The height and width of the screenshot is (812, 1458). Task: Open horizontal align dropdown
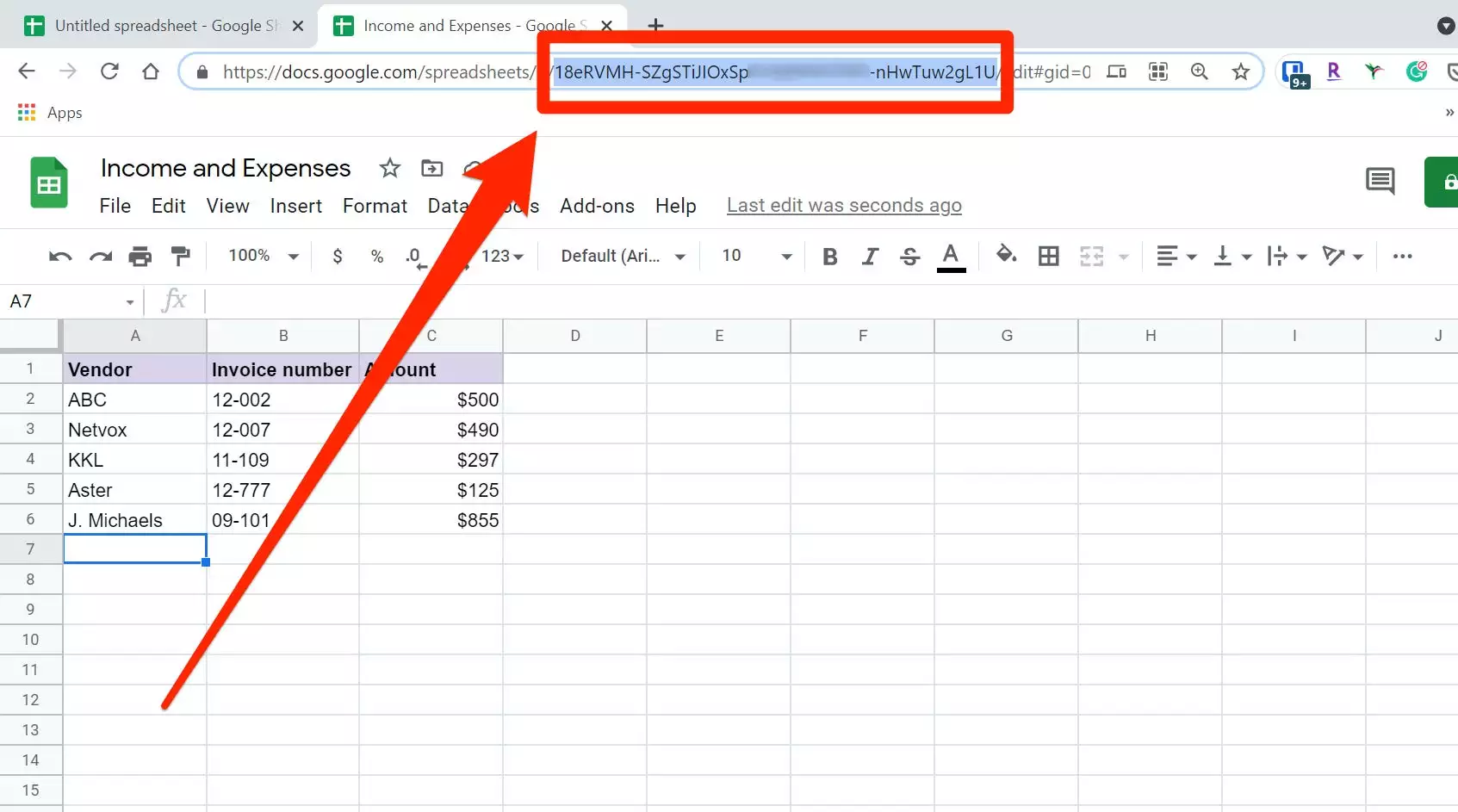1176,256
